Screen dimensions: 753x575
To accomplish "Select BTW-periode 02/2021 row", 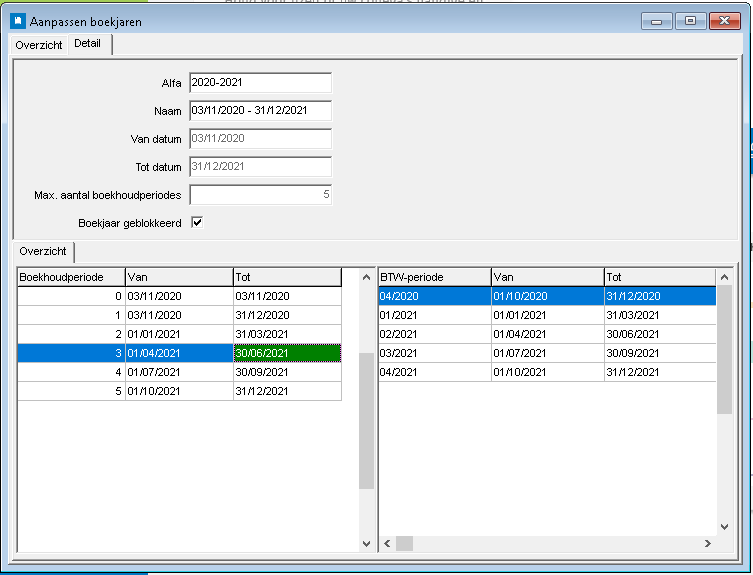I will [x=433, y=334].
